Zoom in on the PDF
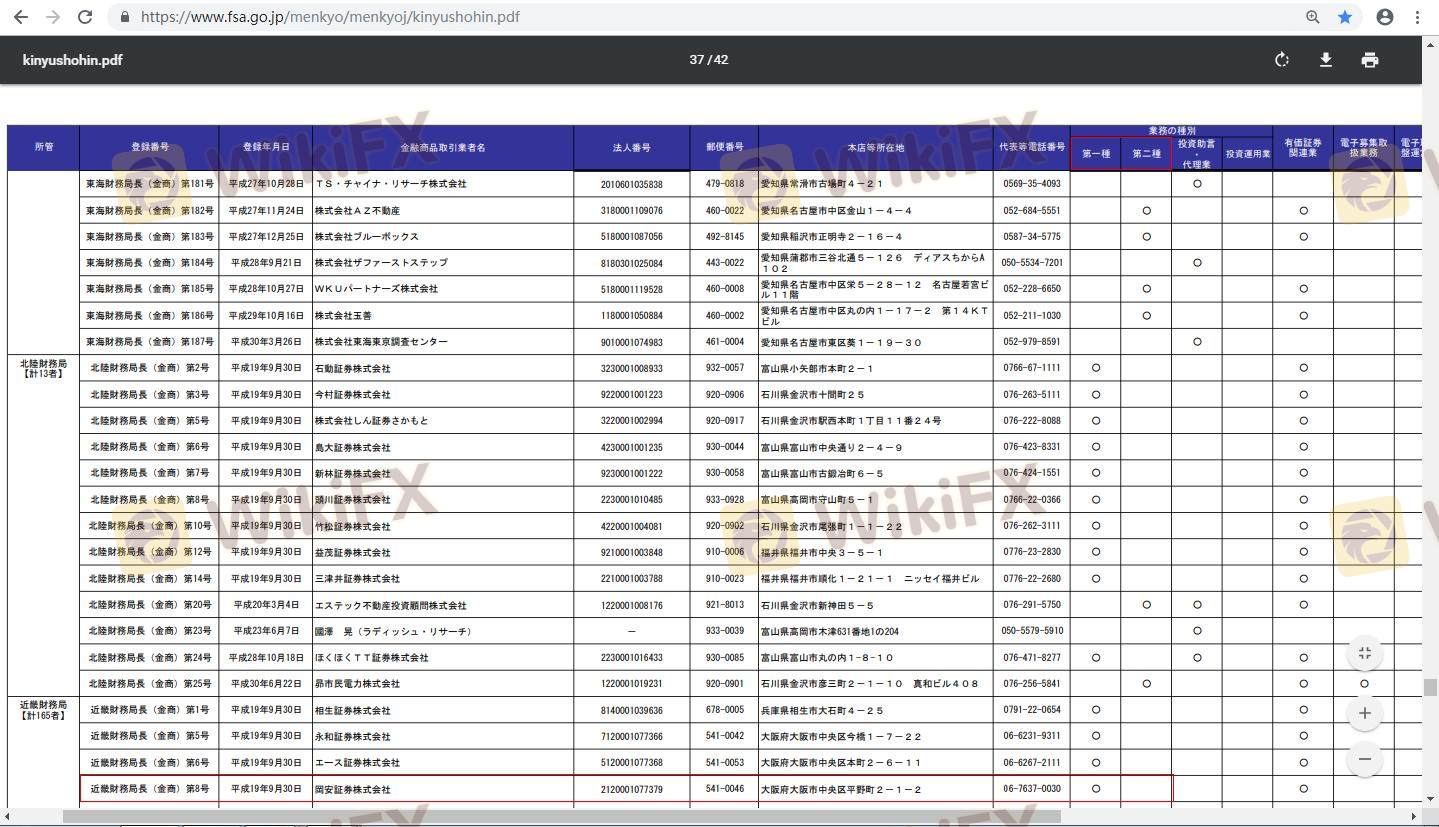This screenshot has width=1439, height=827. pyautogui.click(x=1365, y=713)
